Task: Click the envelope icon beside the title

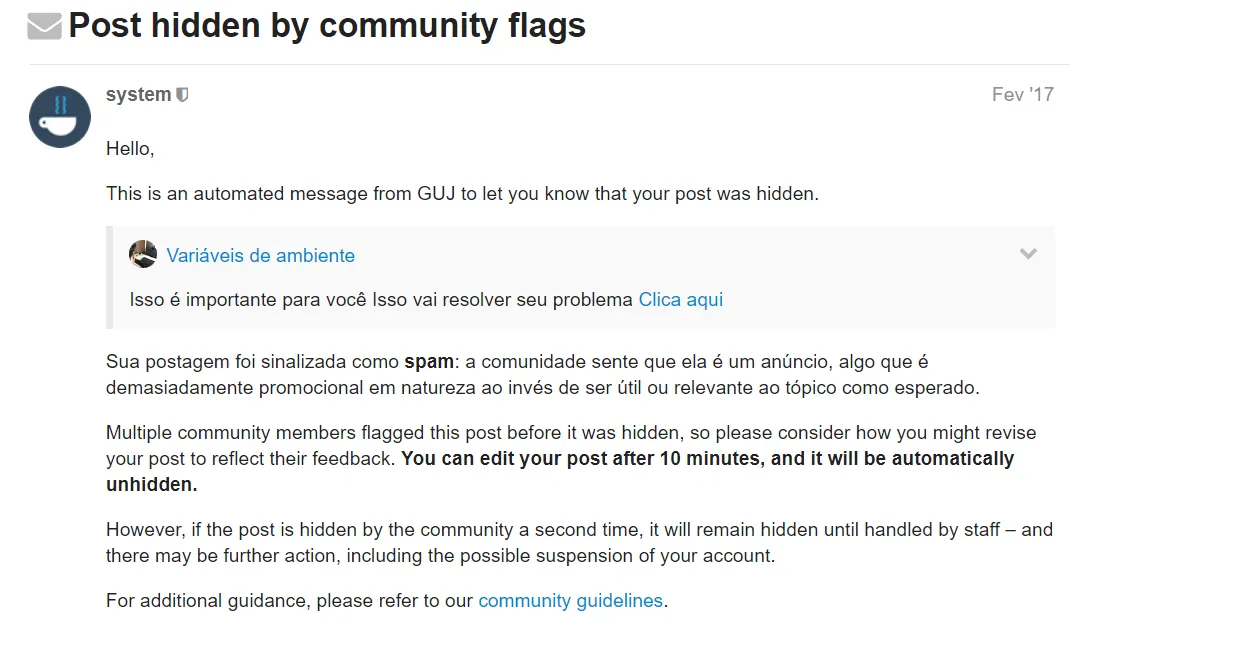Action: pos(45,27)
